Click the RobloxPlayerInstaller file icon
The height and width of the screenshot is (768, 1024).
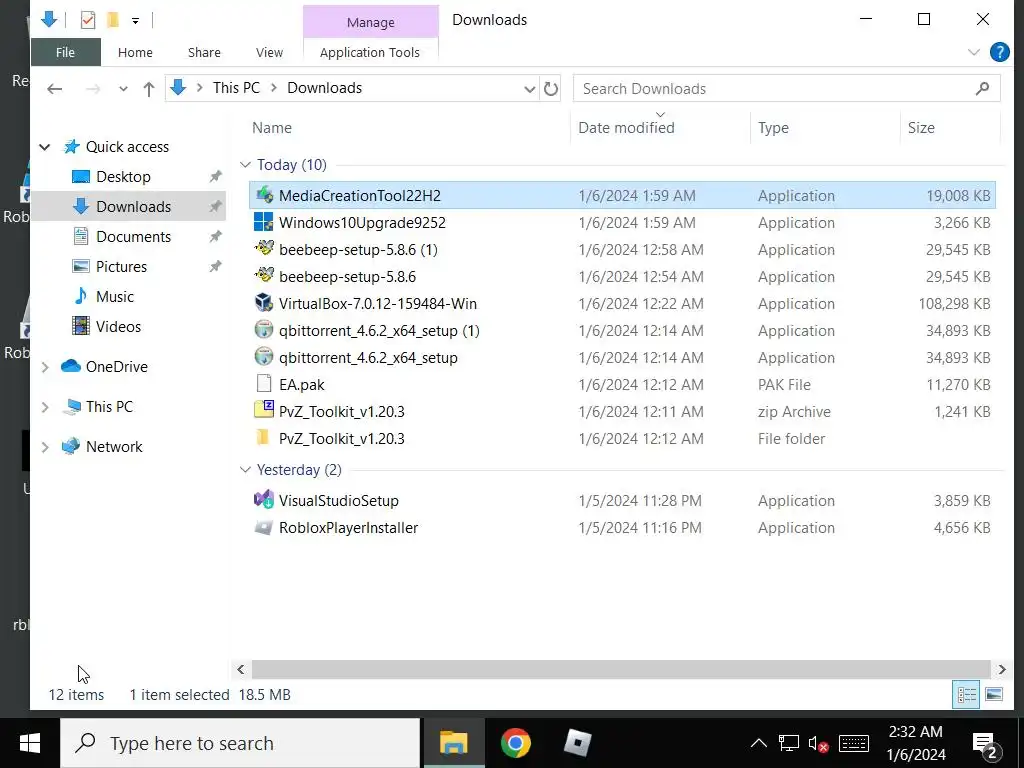tap(264, 527)
